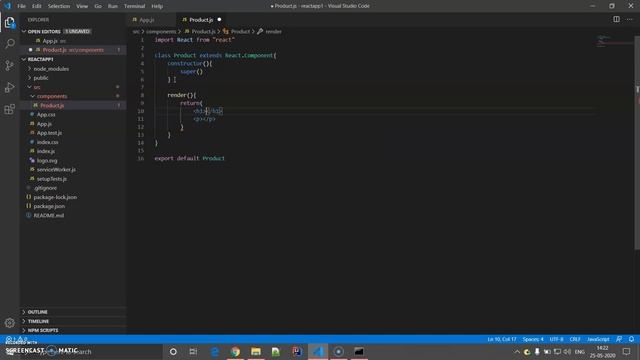
Task: Click Ln 10, Col 17 in status bar
Action: tap(502, 339)
